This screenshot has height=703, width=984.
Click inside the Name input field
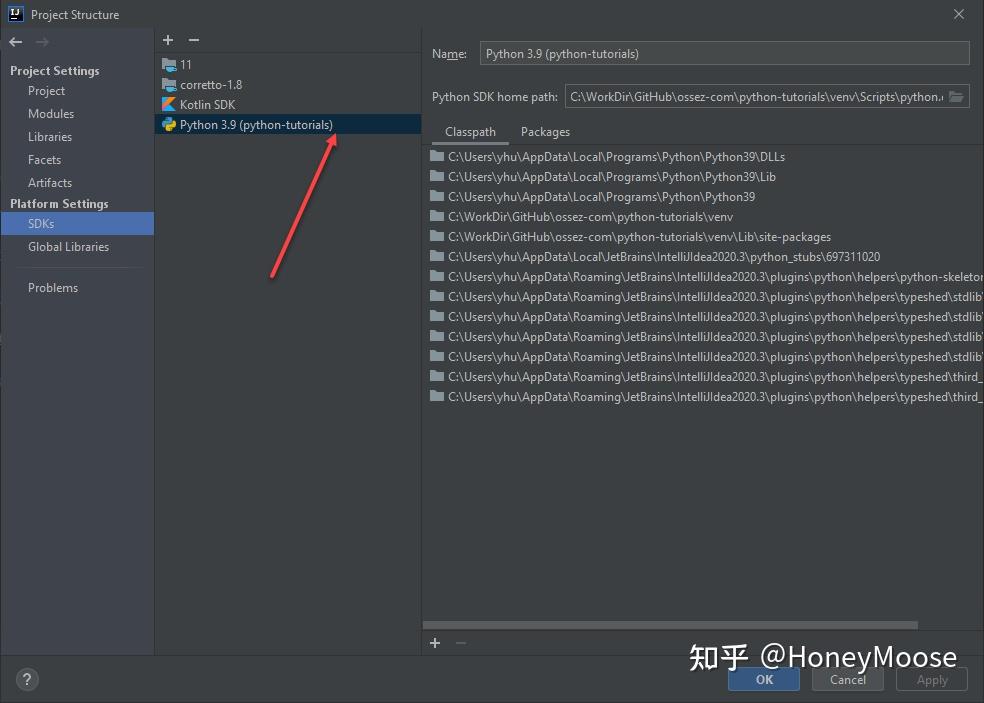pyautogui.click(x=700, y=52)
